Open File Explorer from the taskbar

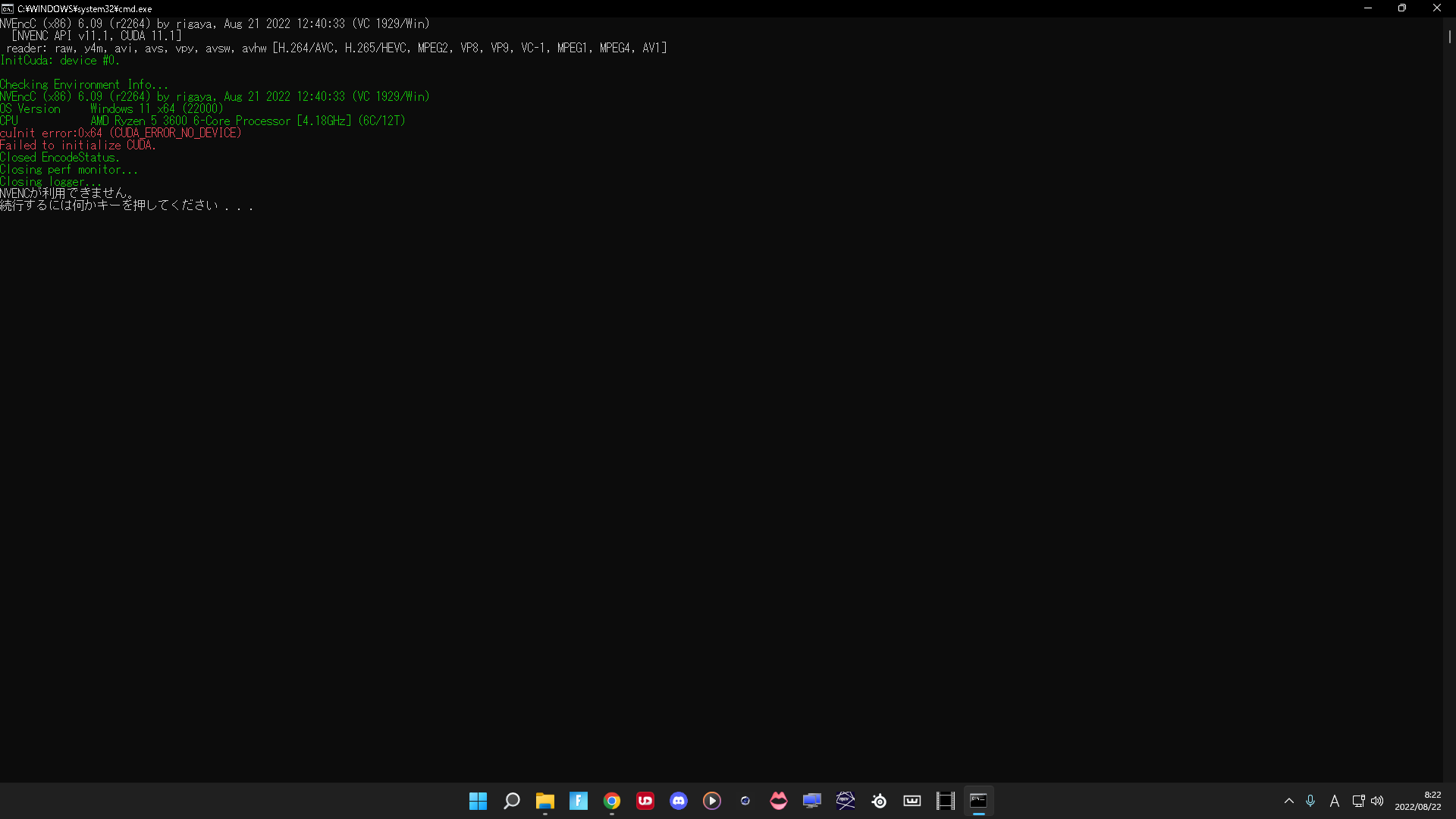(545, 801)
